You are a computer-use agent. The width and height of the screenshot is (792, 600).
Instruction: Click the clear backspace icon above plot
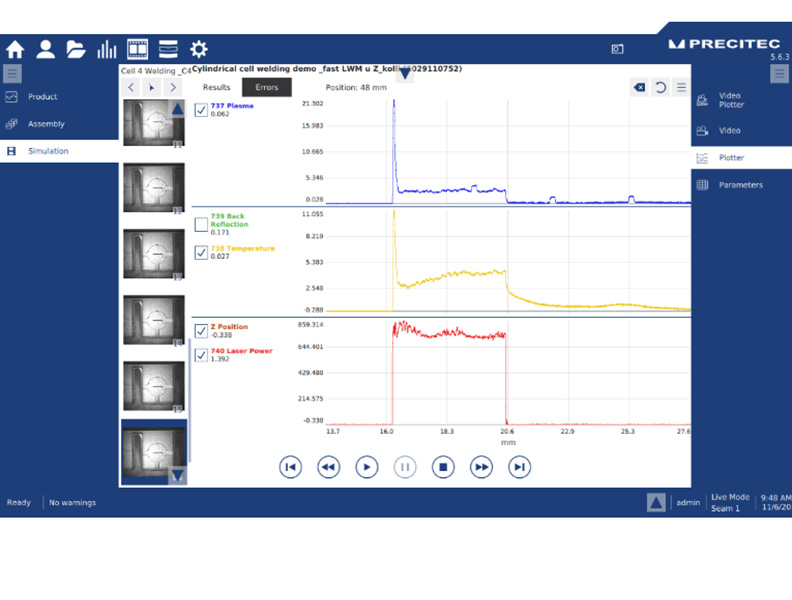pos(639,88)
